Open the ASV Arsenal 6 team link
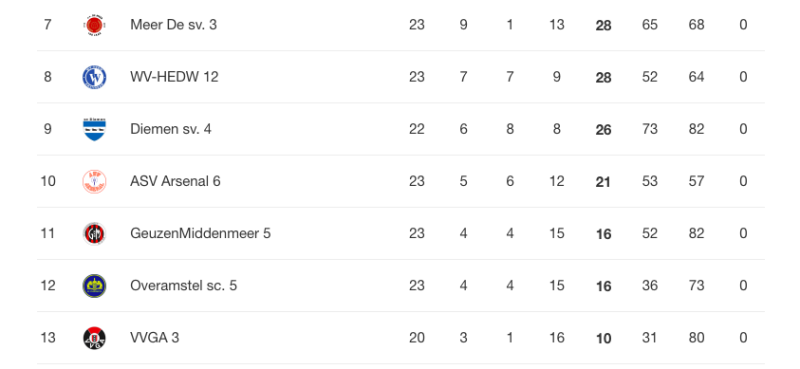Image resolution: width=800 pixels, height=369 pixels. pyautogui.click(x=176, y=181)
